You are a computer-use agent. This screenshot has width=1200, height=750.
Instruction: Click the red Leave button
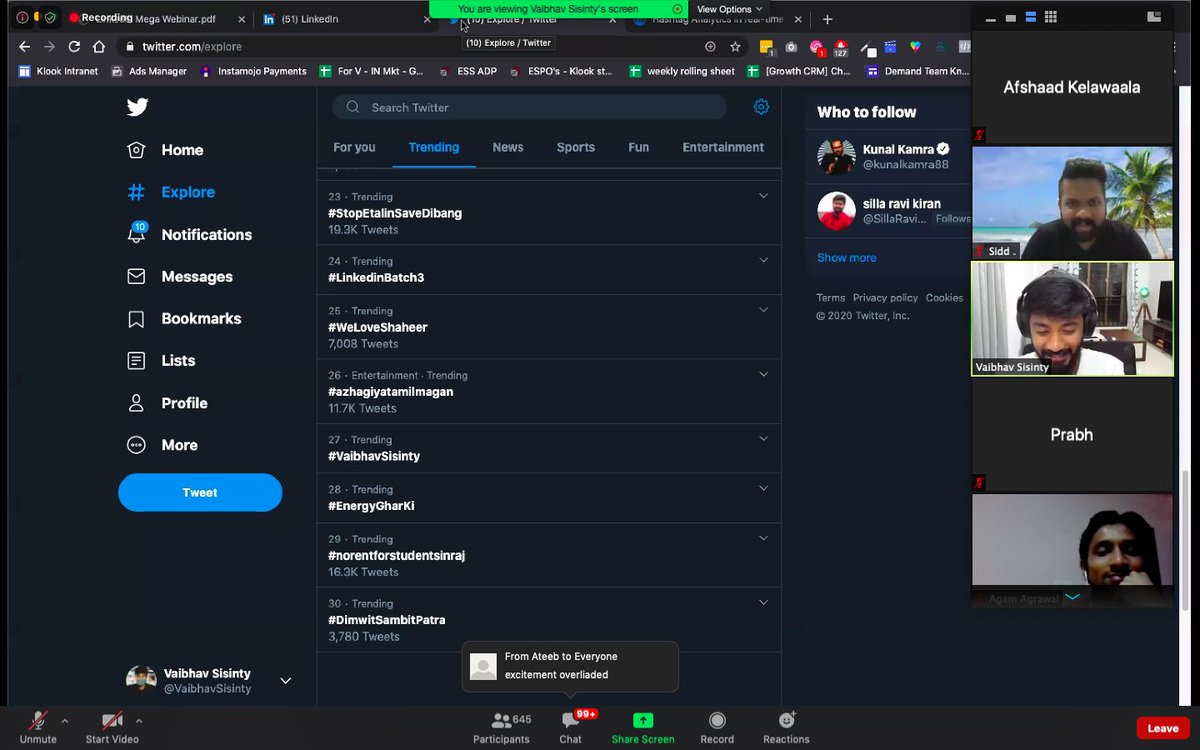click(x=1162, y=728)
